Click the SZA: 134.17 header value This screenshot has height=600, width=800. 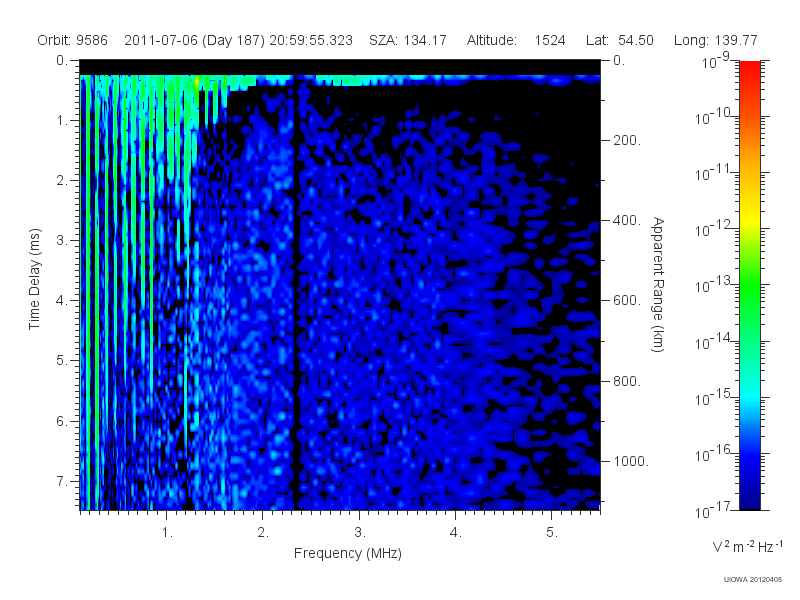[x=408, y=40]
